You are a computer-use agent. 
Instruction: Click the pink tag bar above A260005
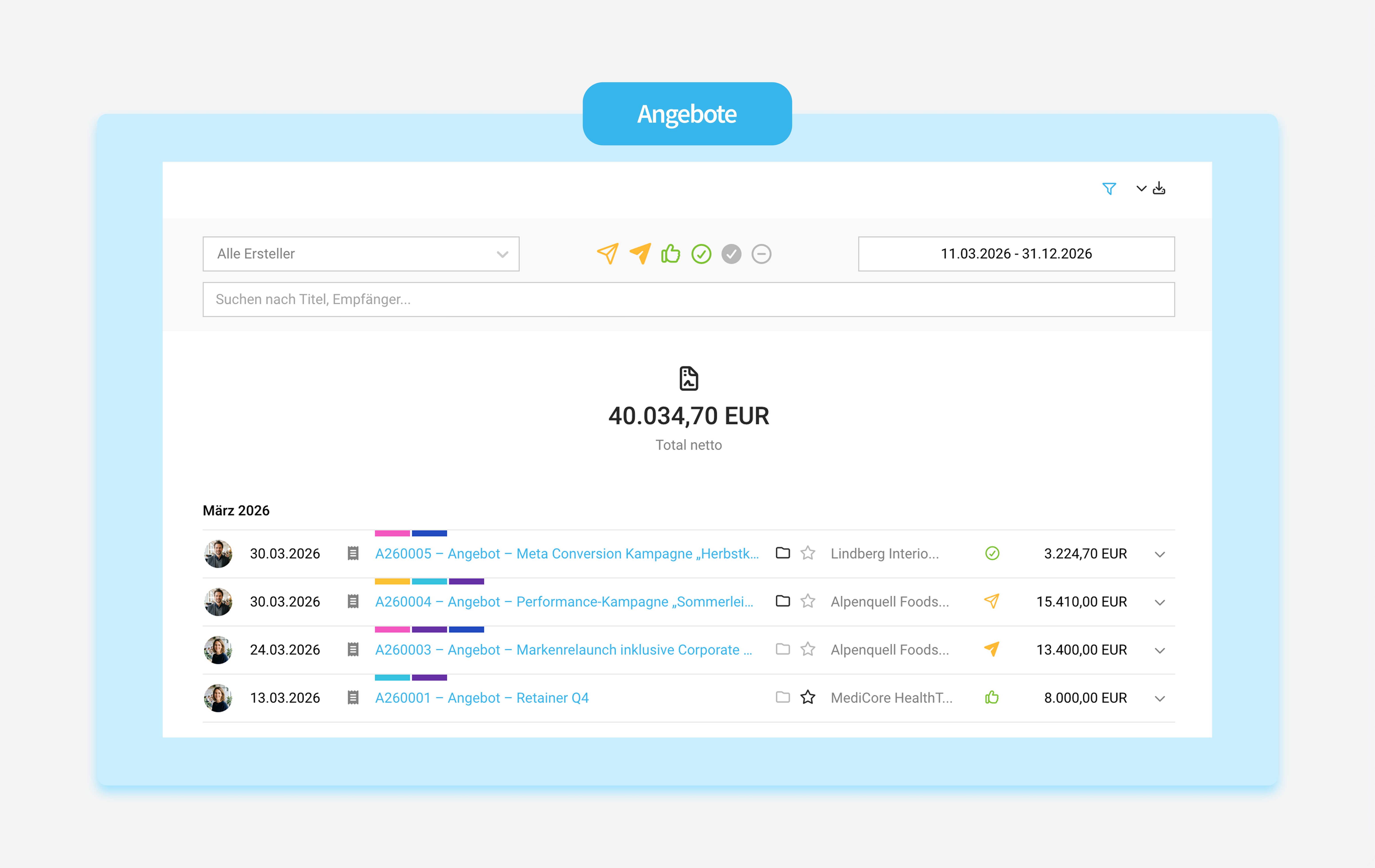click(392, 533)
